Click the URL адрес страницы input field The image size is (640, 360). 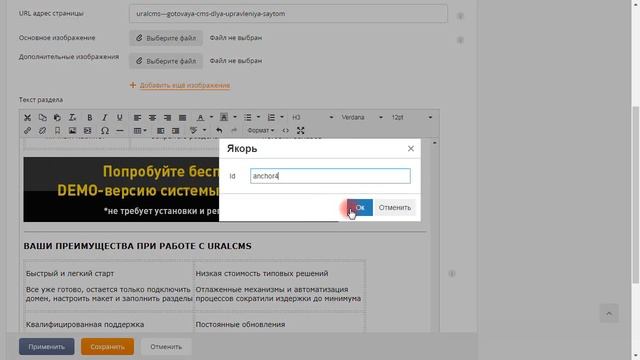click(288, 14)
